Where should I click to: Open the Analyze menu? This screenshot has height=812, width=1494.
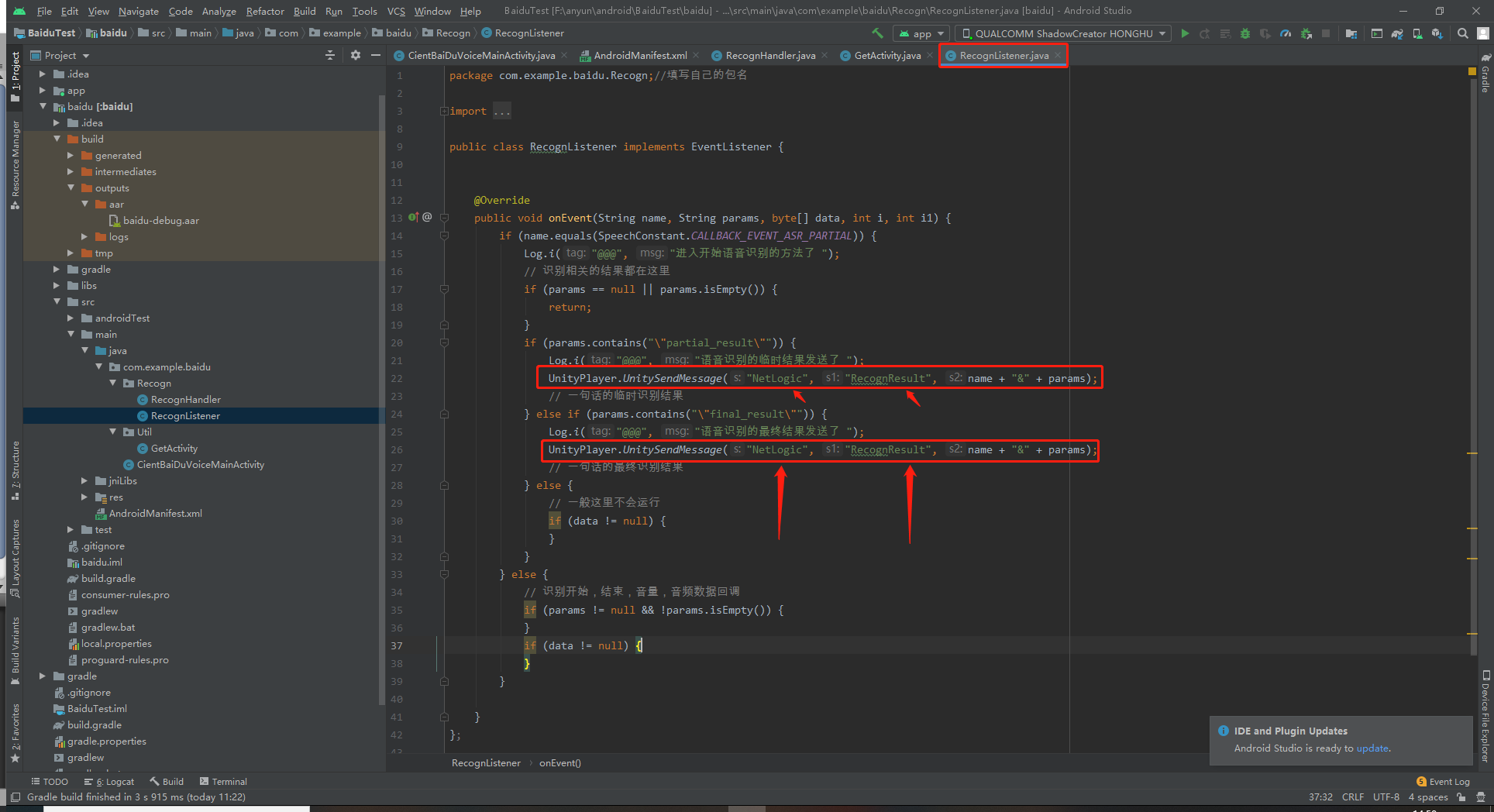pyautogui.click(x=219, y=11)
